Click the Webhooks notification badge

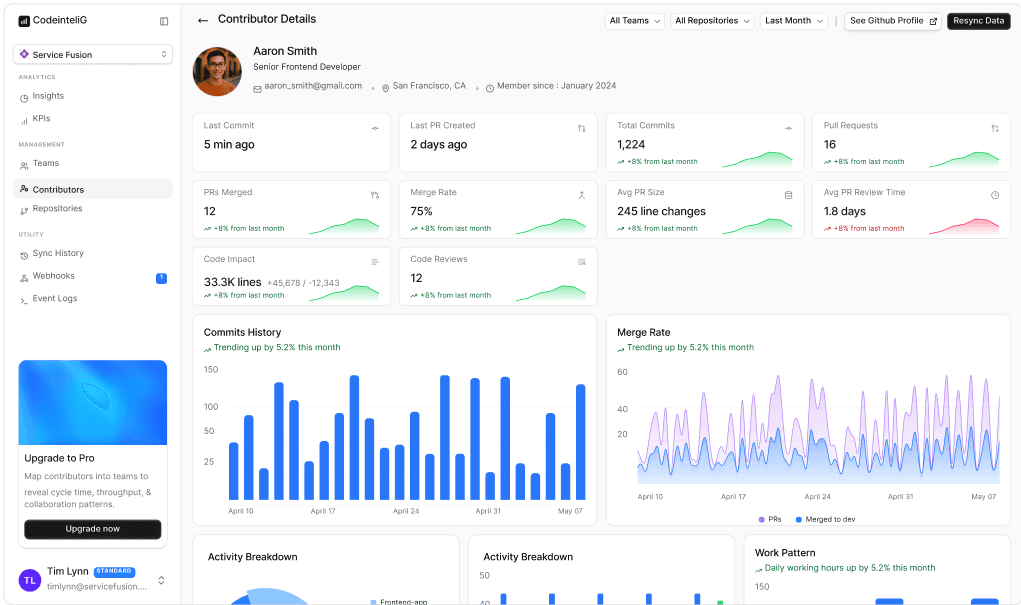(x=161, y=278)
